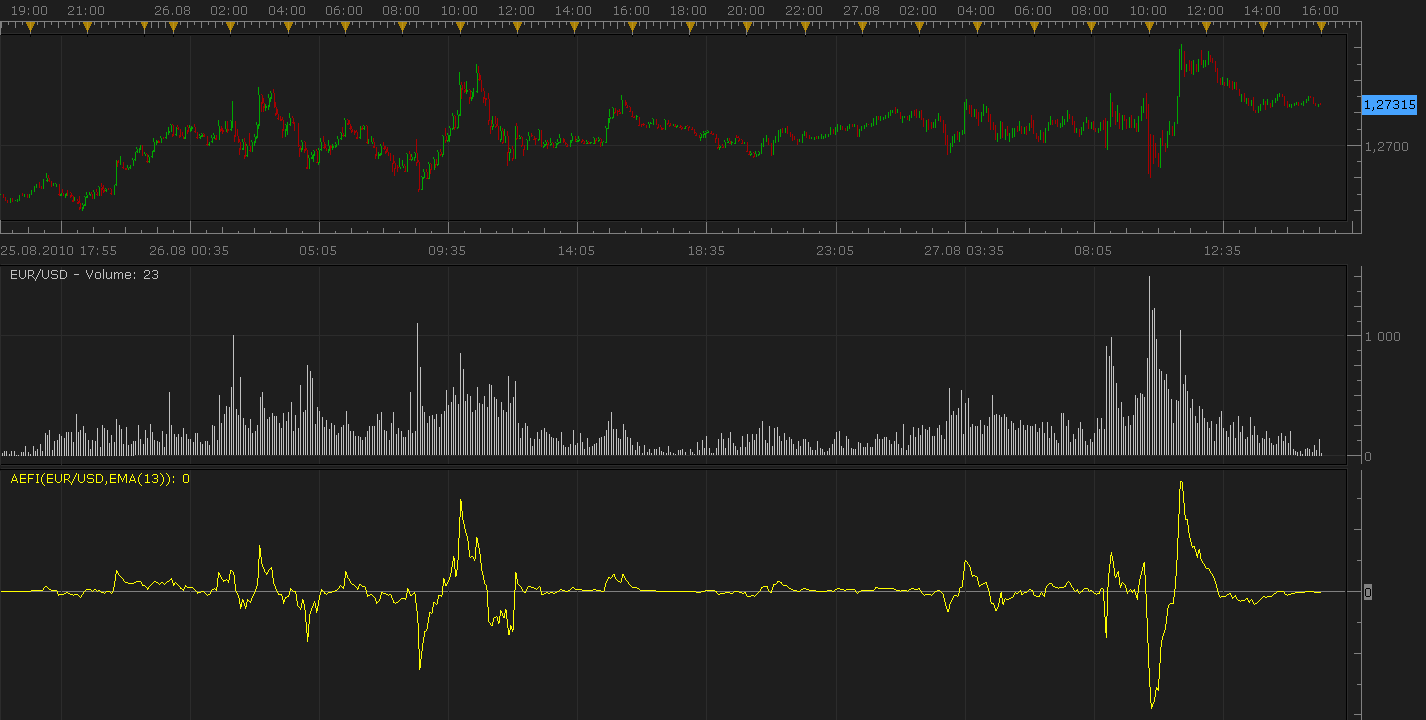Viewport: 1426px width, 720px height.
Task: Click the blue 1,27315 current price label
Action: coord(1390,104)
